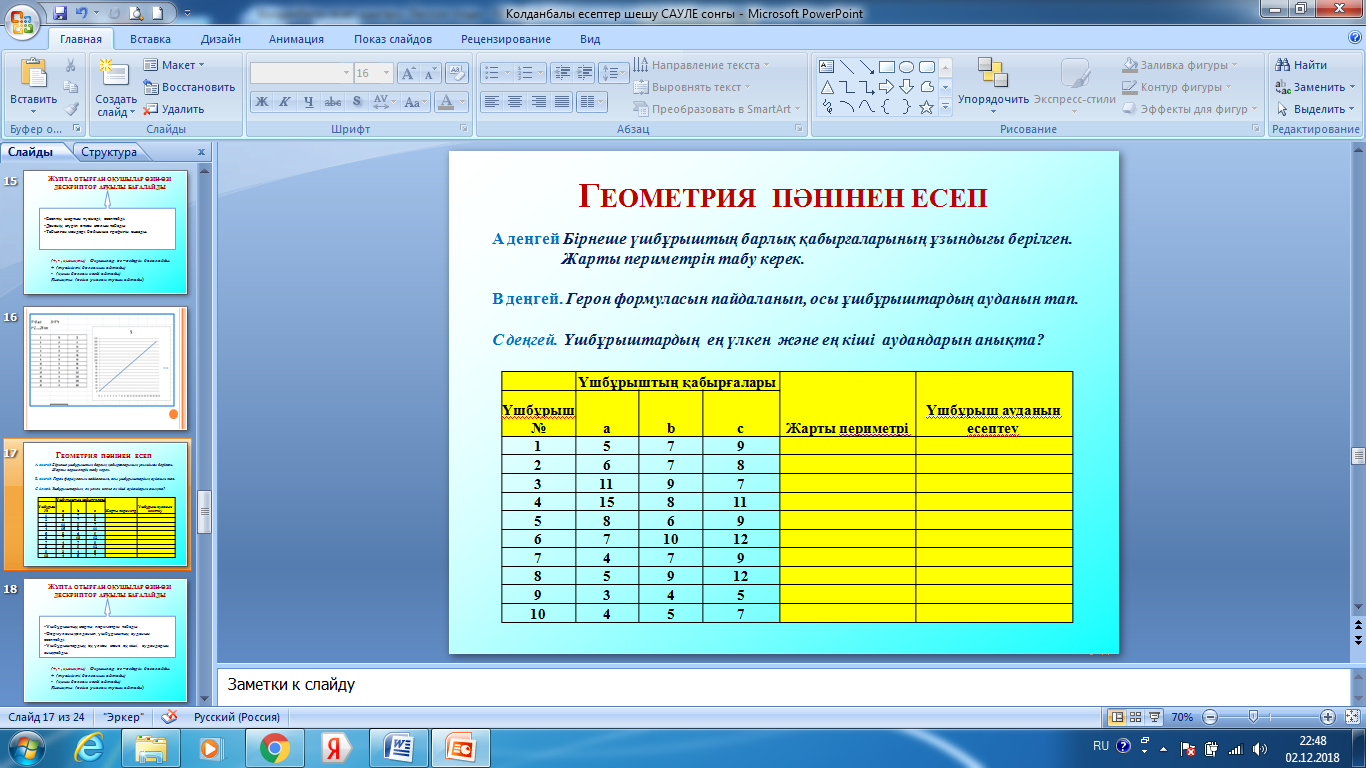Screen dimensions: 1366x768
Task: Align text to the right
Action: (539, 101)
